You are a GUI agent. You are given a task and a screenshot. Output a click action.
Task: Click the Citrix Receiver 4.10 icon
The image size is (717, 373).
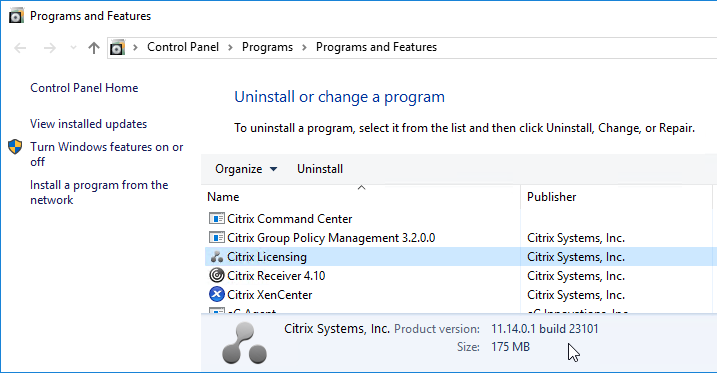tap(217, 276)
